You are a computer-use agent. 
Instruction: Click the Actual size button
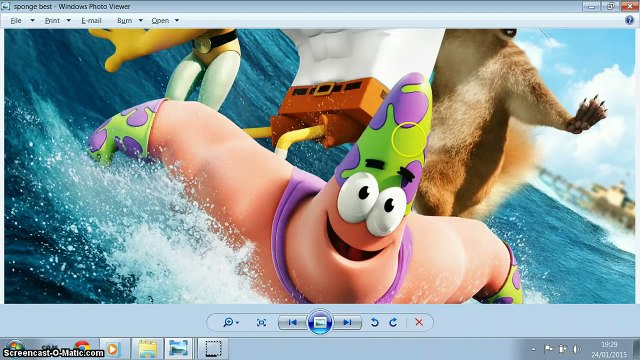pyautogui.click(x=261, y=322)
